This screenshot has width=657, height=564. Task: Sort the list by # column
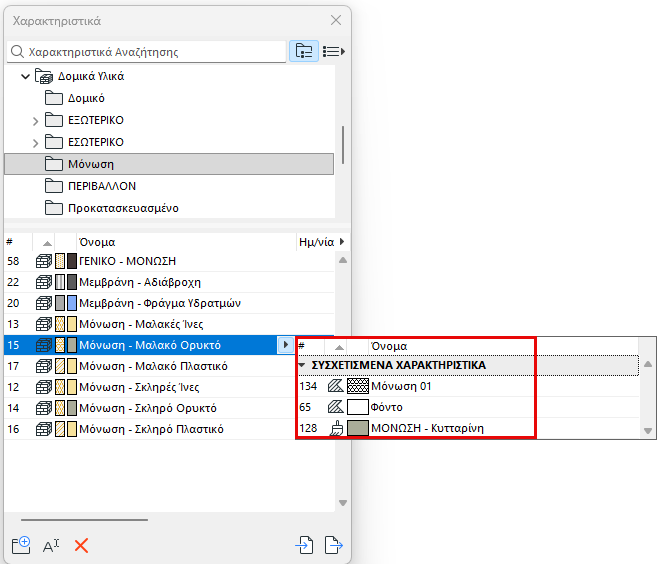(10, 242)
